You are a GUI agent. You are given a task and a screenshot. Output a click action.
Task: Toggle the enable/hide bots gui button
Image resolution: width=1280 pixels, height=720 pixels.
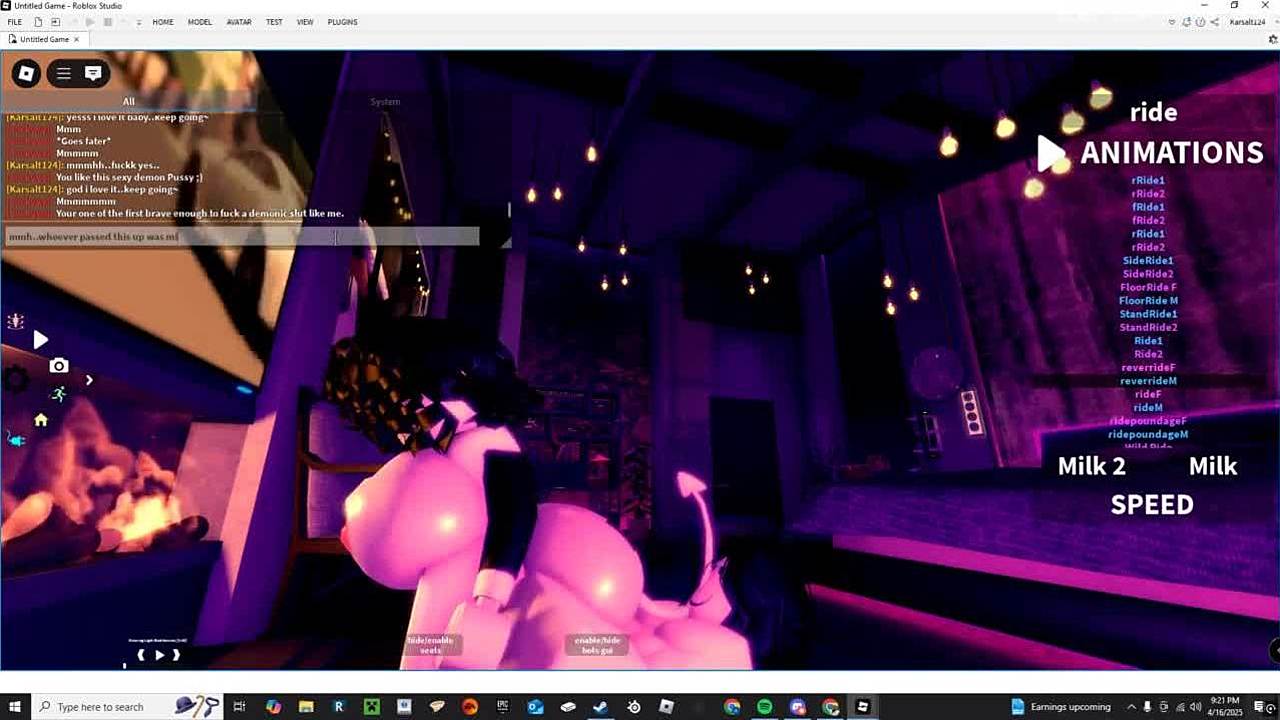pyautogui.click(x=597, y=645)
